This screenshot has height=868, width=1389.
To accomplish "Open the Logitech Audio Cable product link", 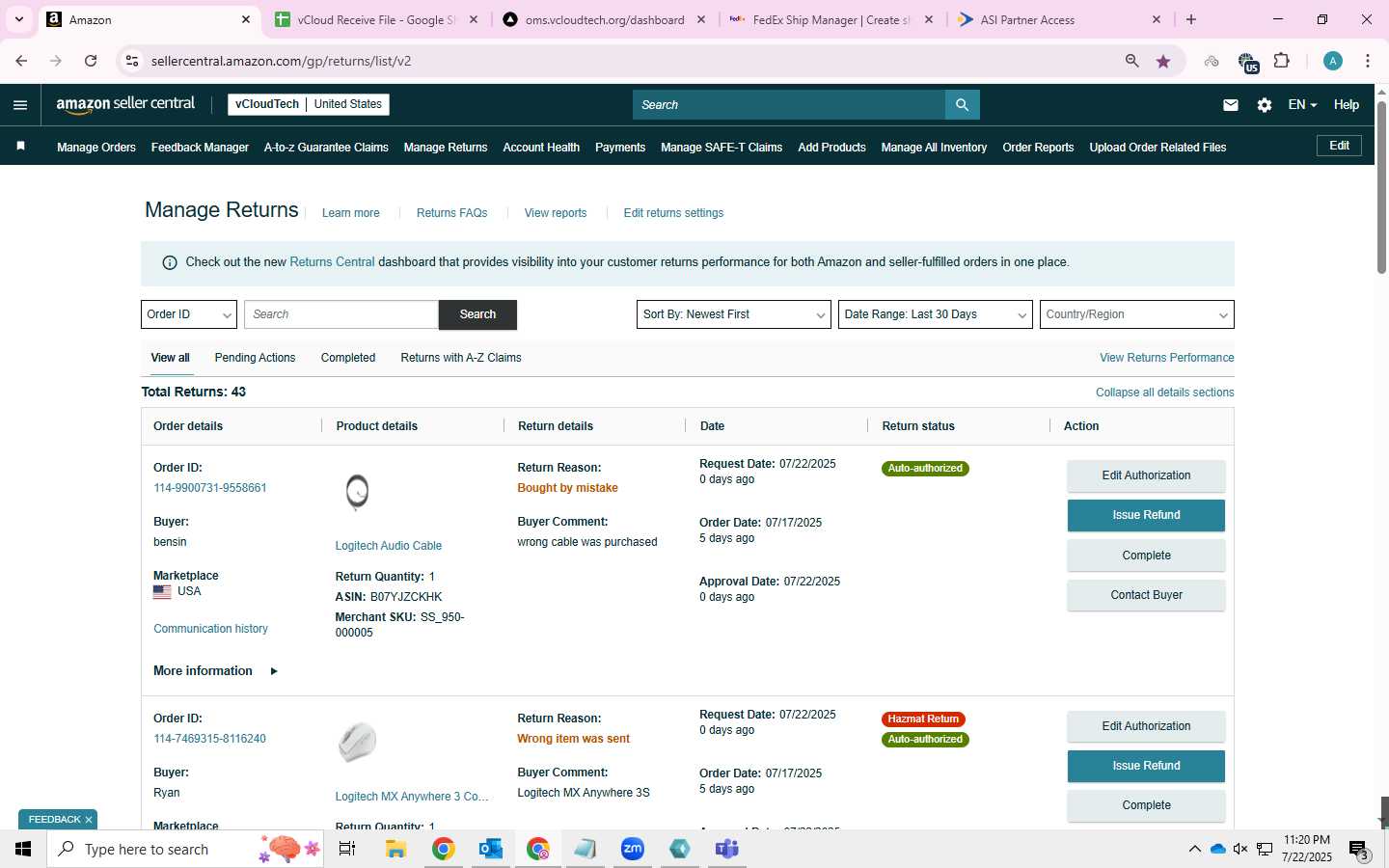I will 389,546.
